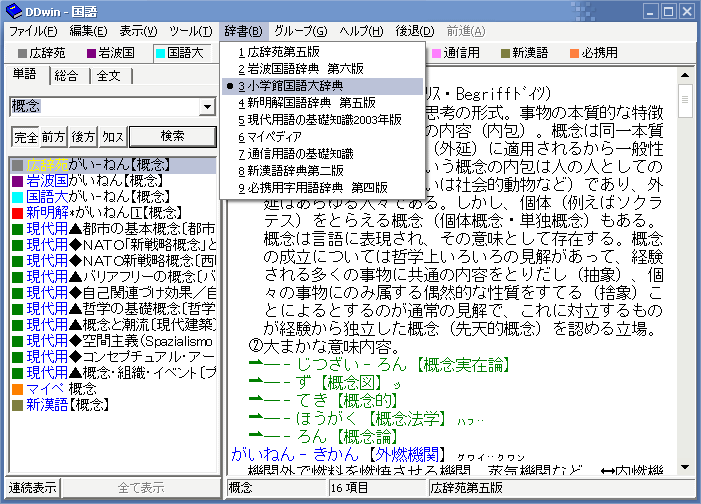Select 必携用 dictionary button in toolbar
Image resolution: width=701 pixels, height=504 pixels.
pyautogui.click(x=594, y=53)
